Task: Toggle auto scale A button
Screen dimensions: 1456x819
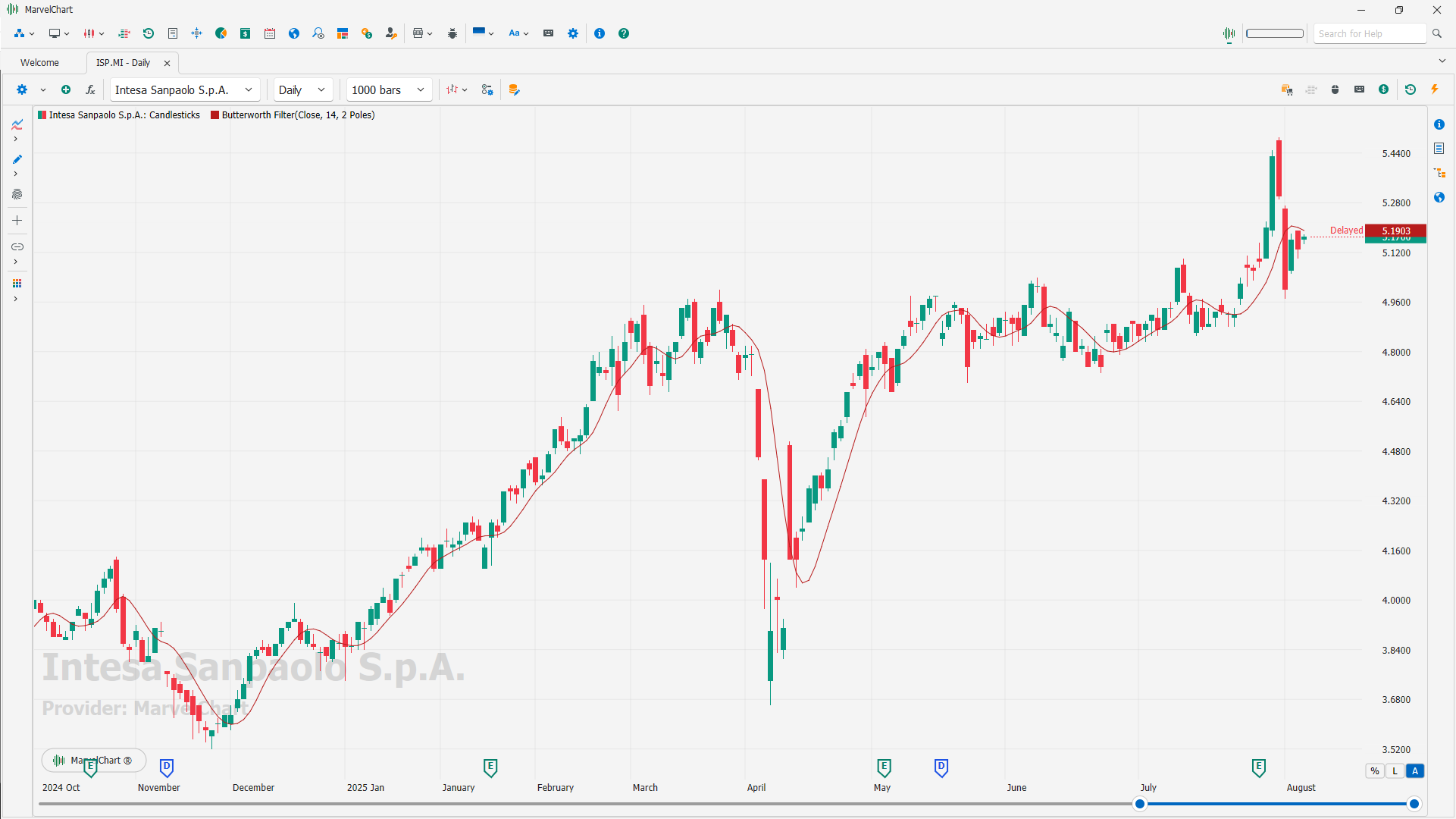Action: pos(1415,771)
